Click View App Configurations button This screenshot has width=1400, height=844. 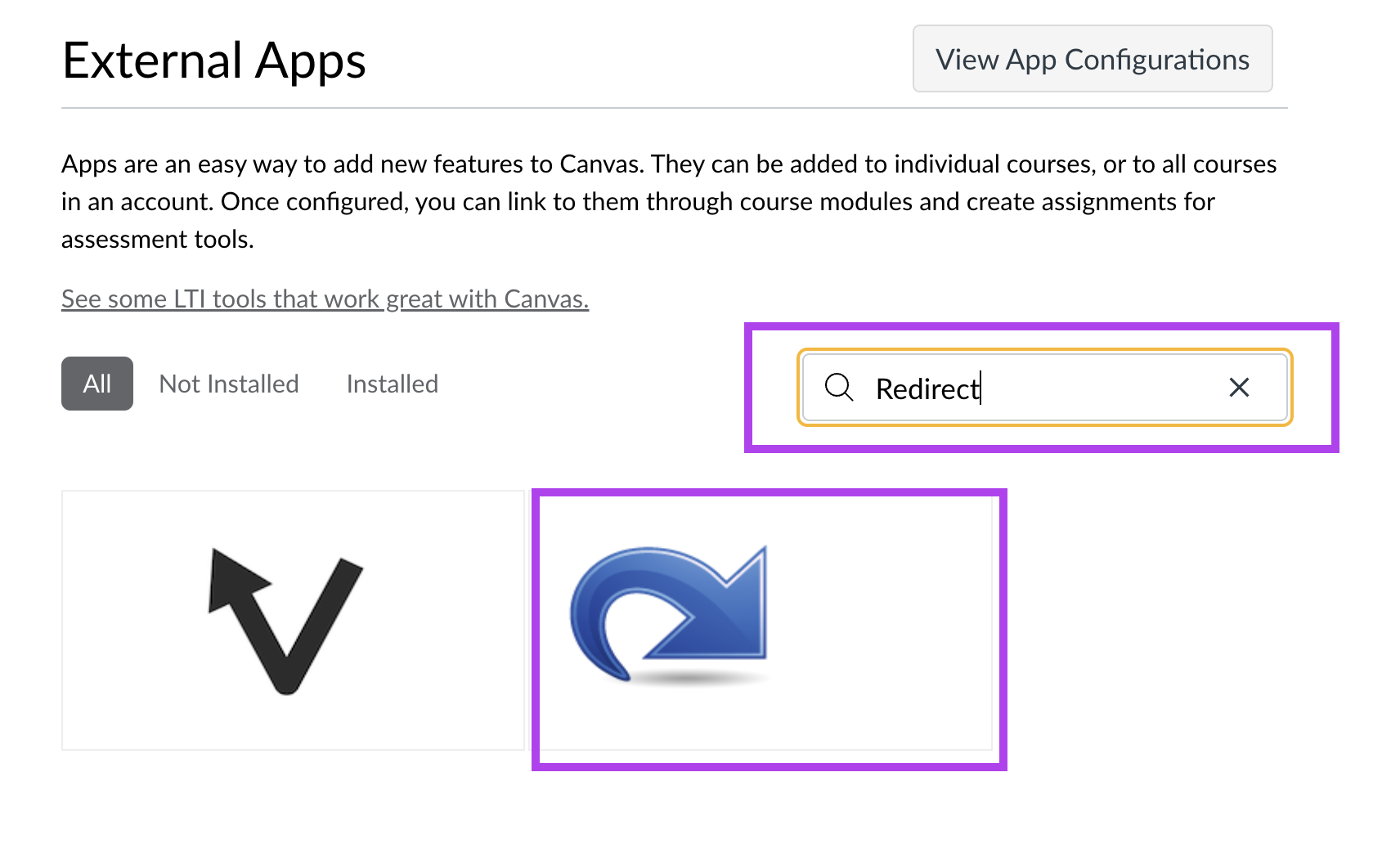tap(1093, 59)
